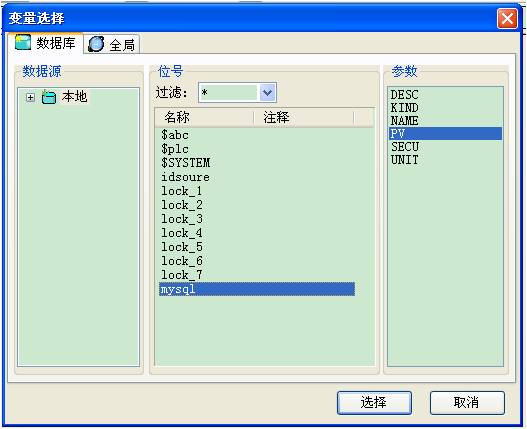This screenshot has height=429, width=527.
Task: Click the 取消 button
Action: tap(467, 402)
